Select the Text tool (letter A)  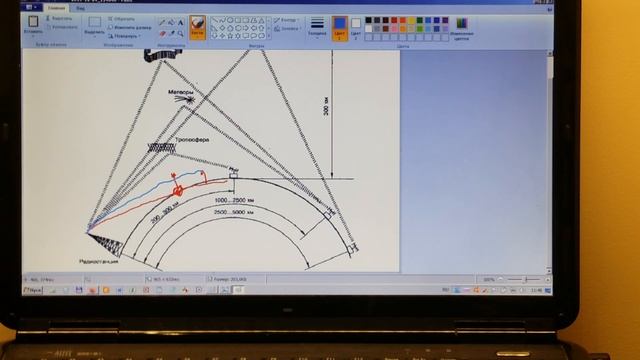180,22
